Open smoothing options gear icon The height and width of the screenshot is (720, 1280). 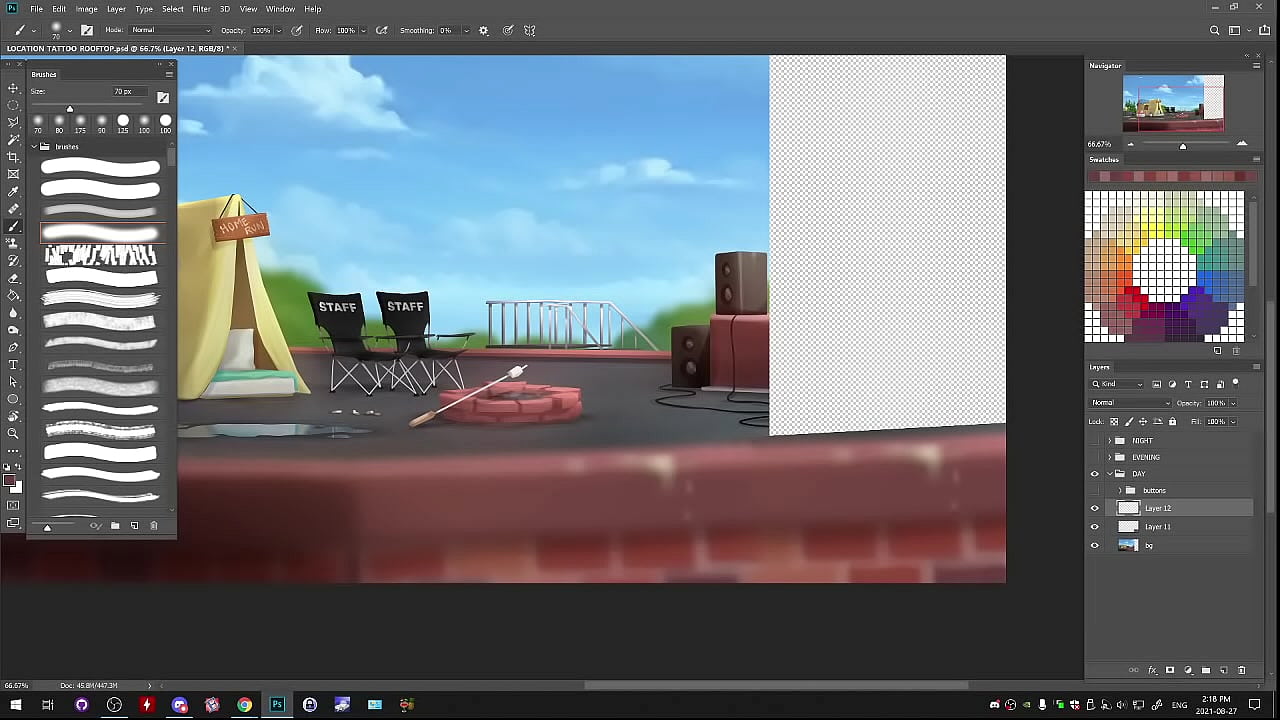[484, 30]
